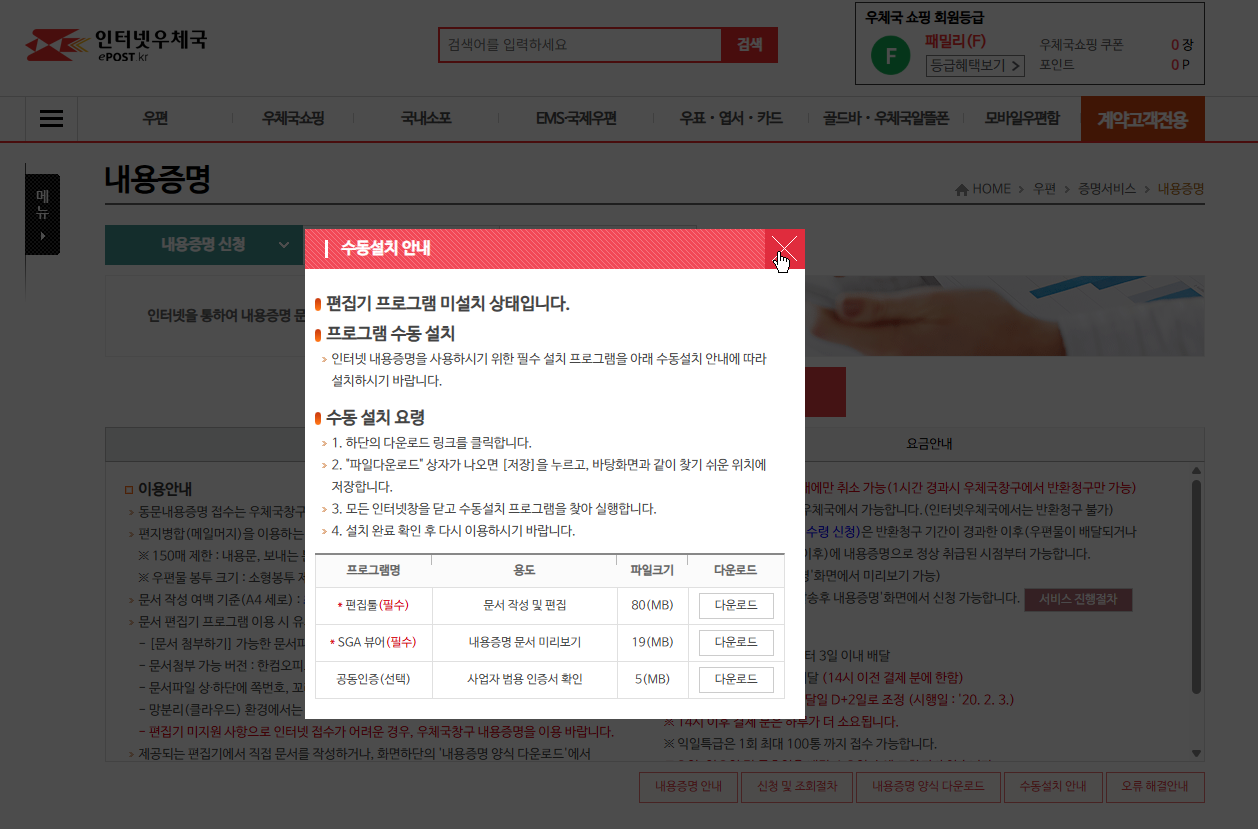
Task: Click the bottom 수동설치 안내 button
Action: point(1053,787)
